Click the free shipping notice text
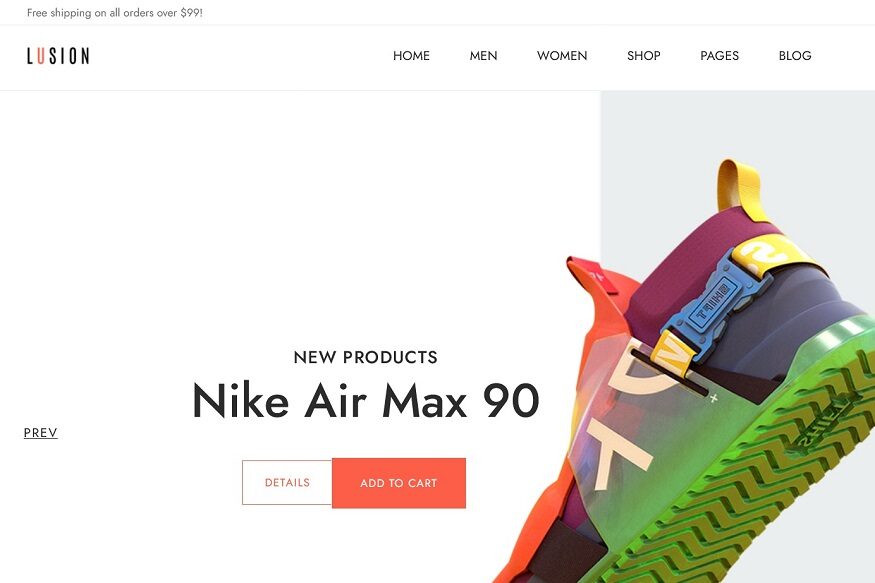 pos(114,12)
